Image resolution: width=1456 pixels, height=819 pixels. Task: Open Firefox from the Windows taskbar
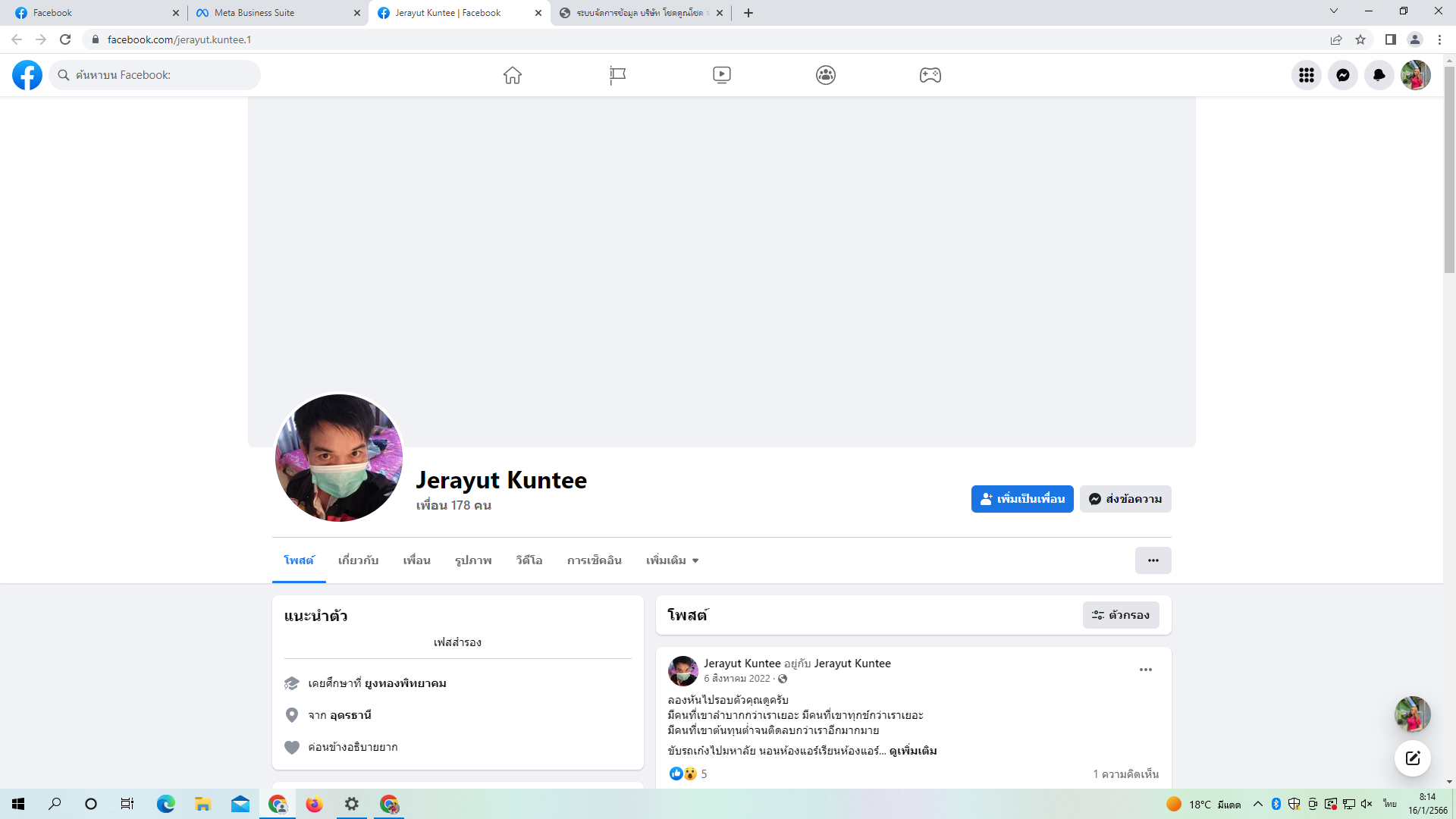[314, 804]
